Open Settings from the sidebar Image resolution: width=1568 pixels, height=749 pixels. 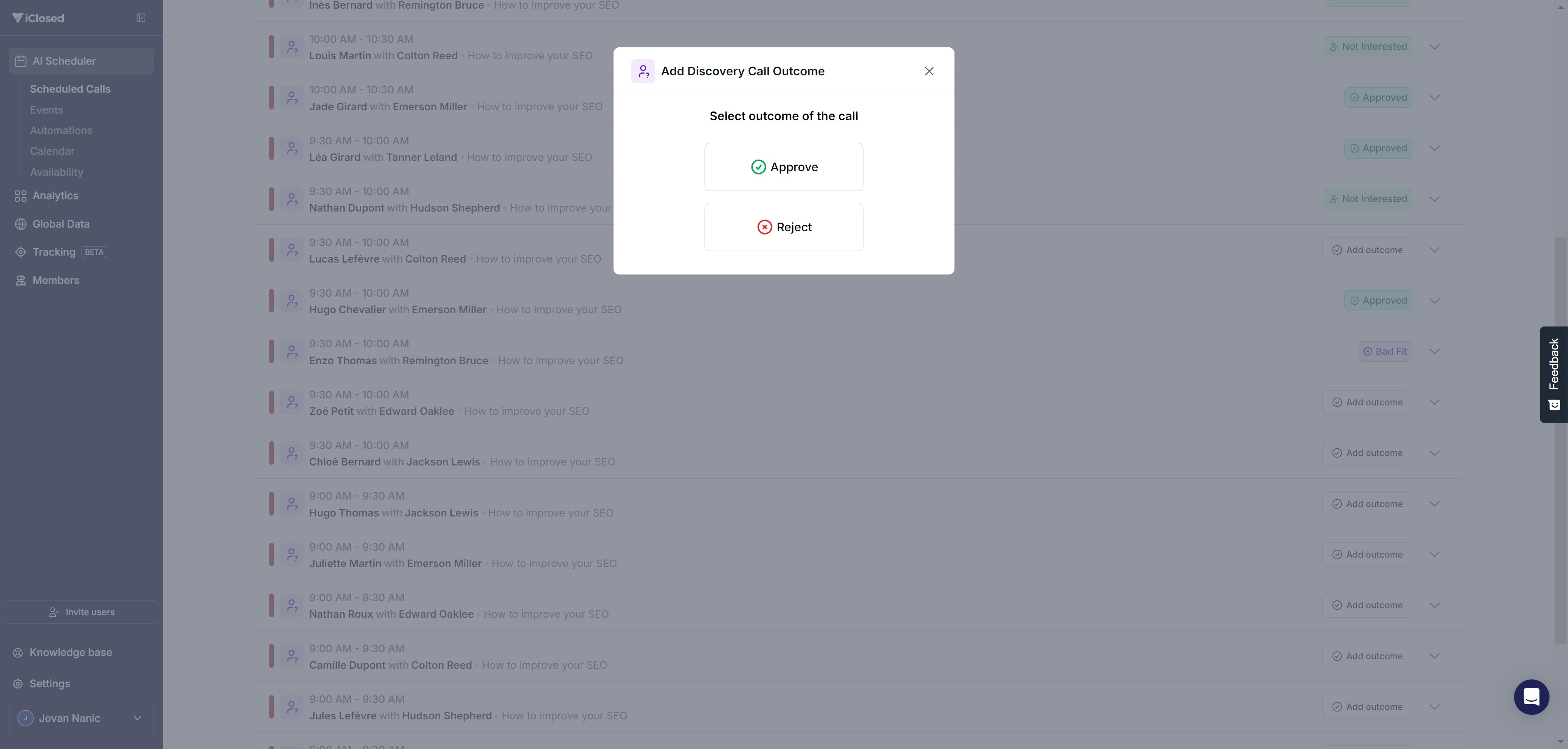coord(49,684)
